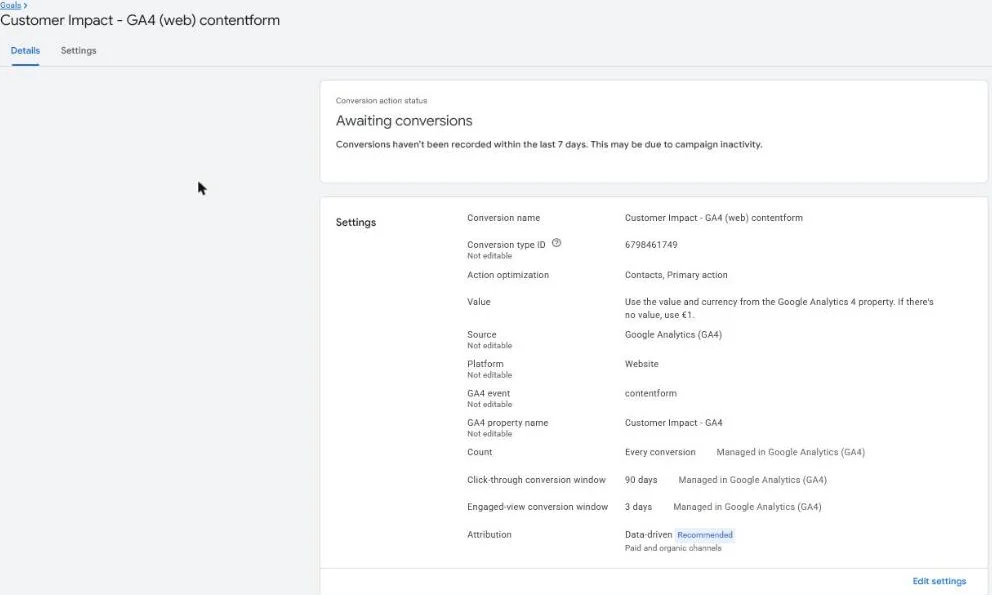
Task: Click Managed in Google Analytics note beside 90 days
Action: click(753, 480)
